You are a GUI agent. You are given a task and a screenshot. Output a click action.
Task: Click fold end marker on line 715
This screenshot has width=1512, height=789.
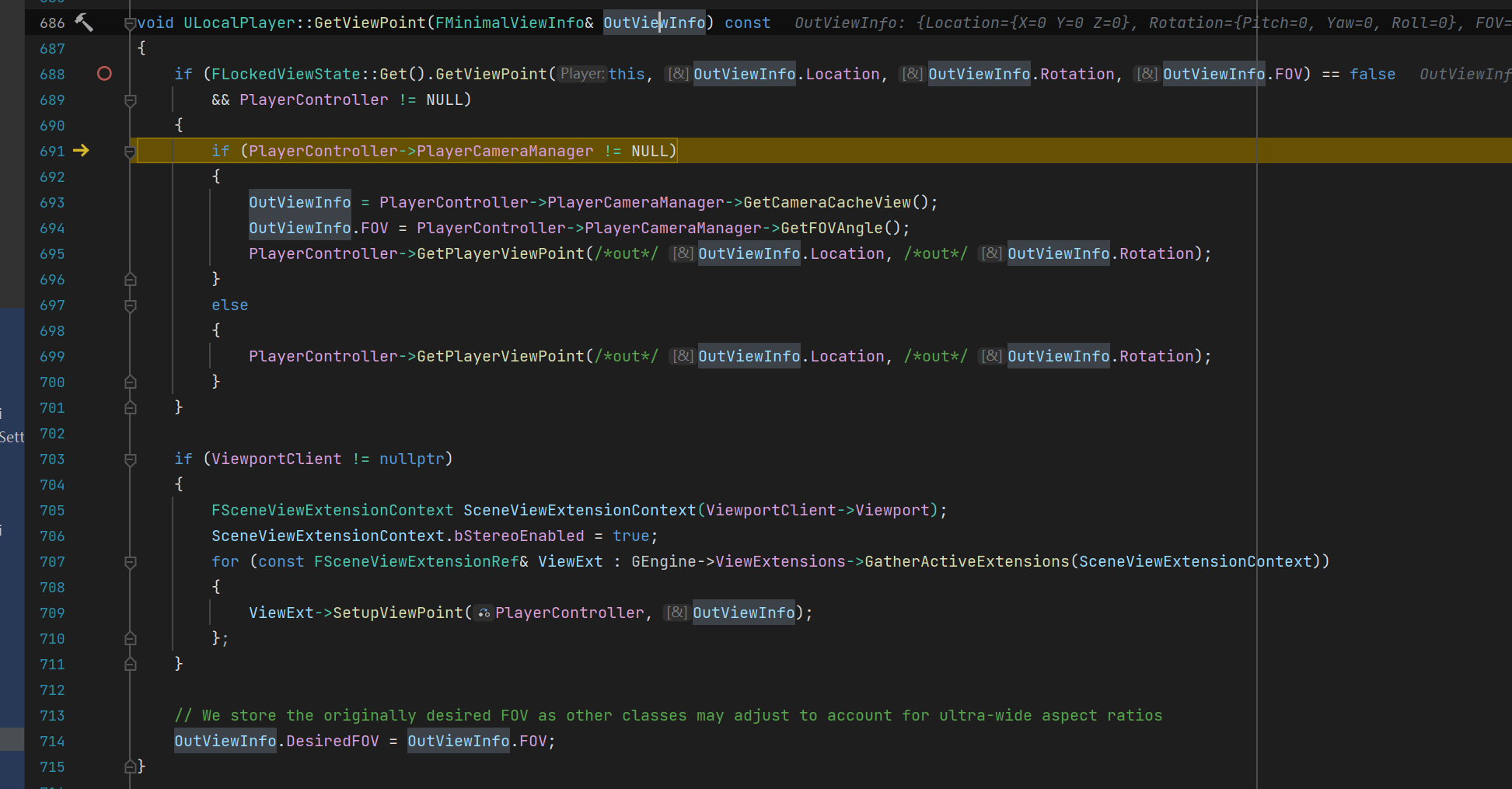[131, 766]
